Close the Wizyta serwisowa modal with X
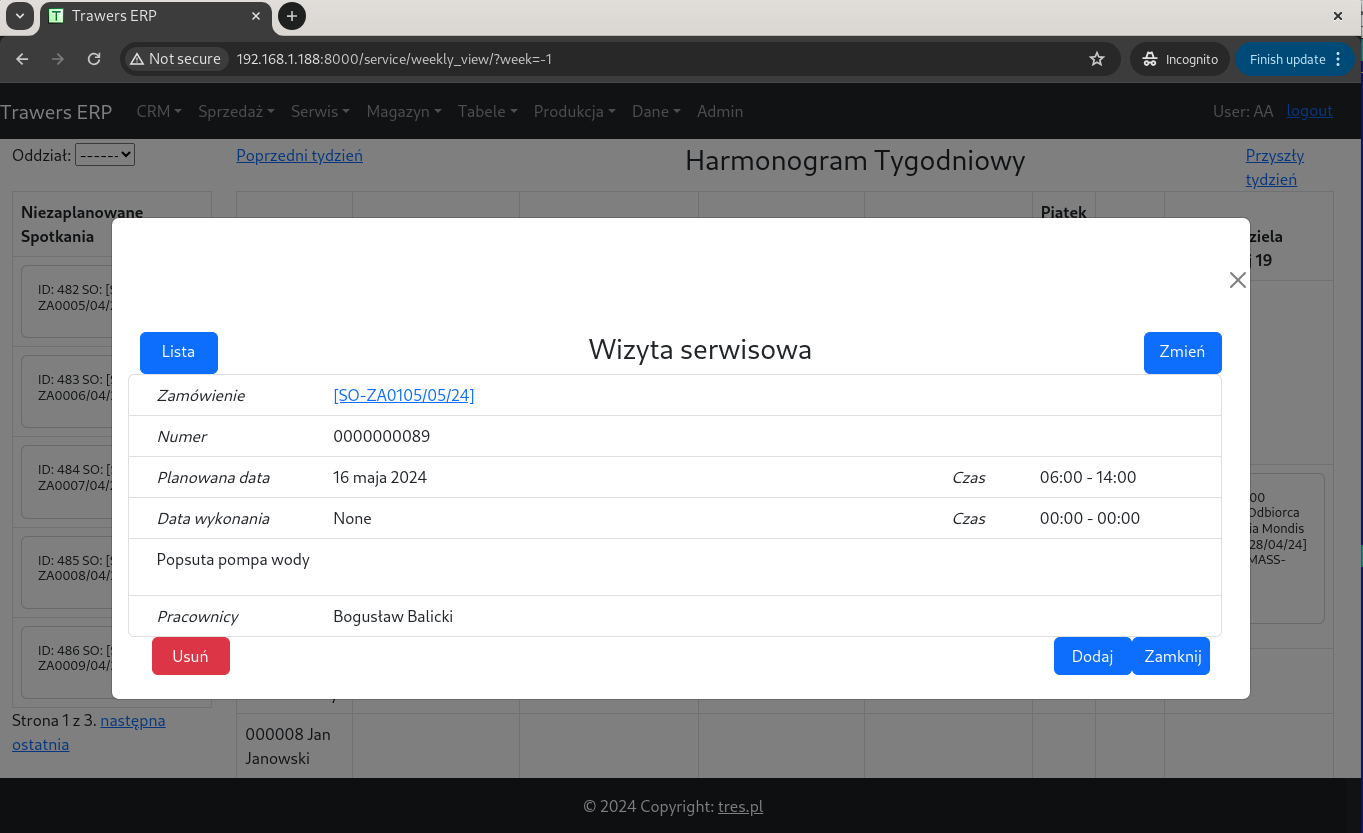This screenshot has height=833, width=1363. coord(1238,280)
